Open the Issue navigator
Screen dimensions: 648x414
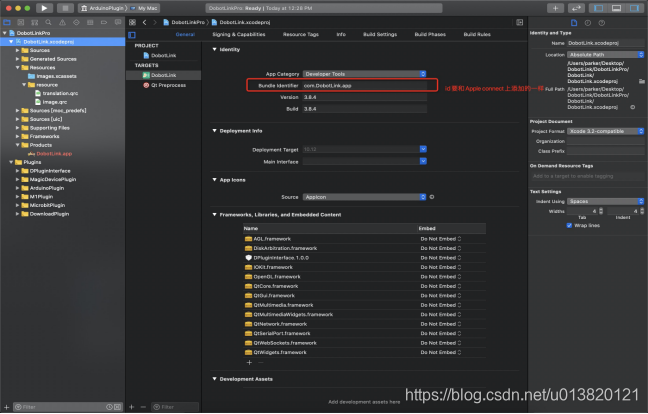(x=62, y=22)
